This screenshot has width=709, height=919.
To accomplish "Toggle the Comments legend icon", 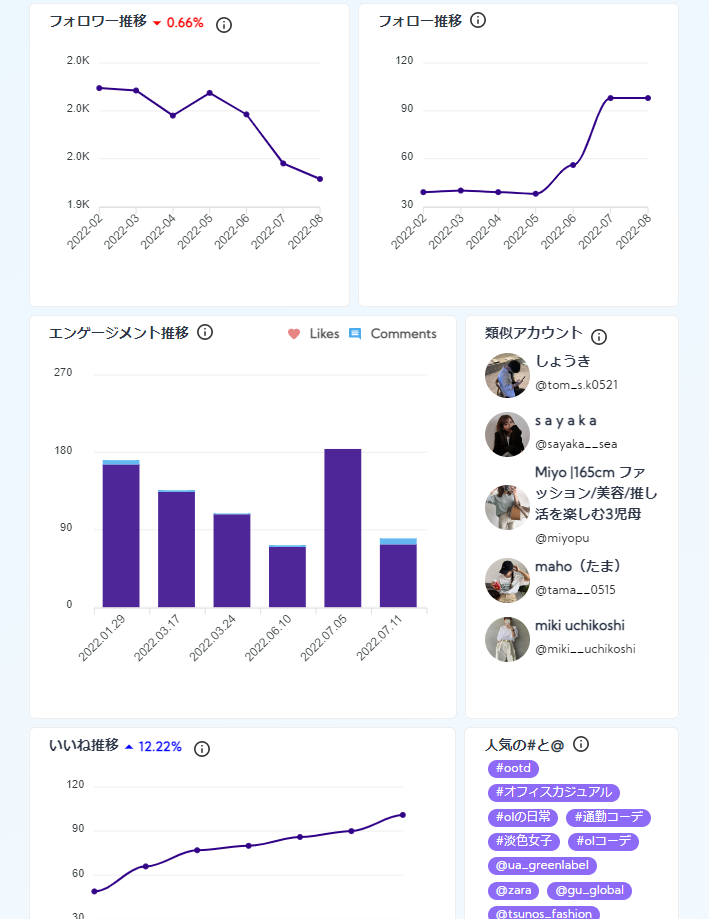I will pos(355,334).
